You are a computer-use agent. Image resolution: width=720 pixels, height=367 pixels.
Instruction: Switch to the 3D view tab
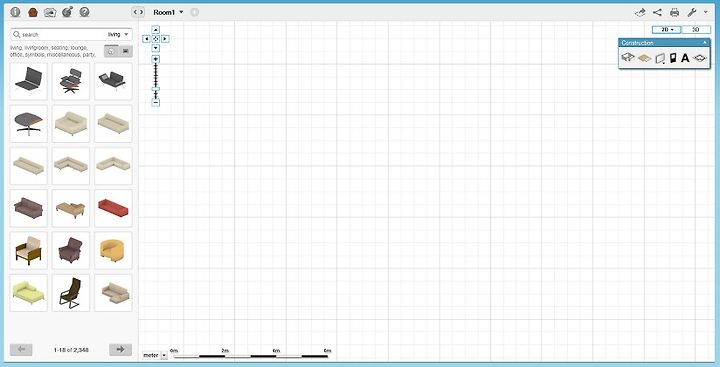[x=696, y=29]
